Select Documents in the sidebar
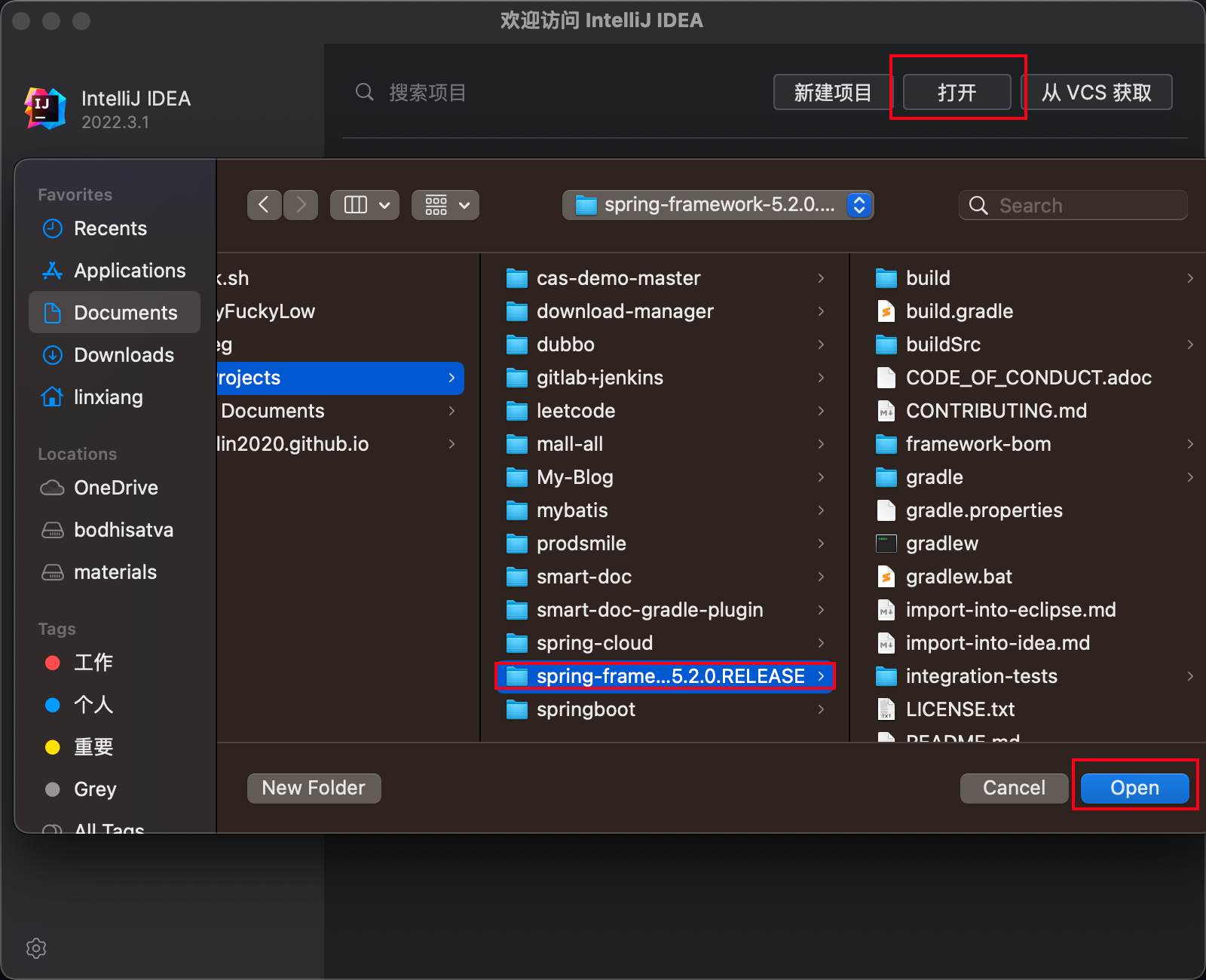The image size is (1206, 980). pyautogui.click(x=115, y=313)
